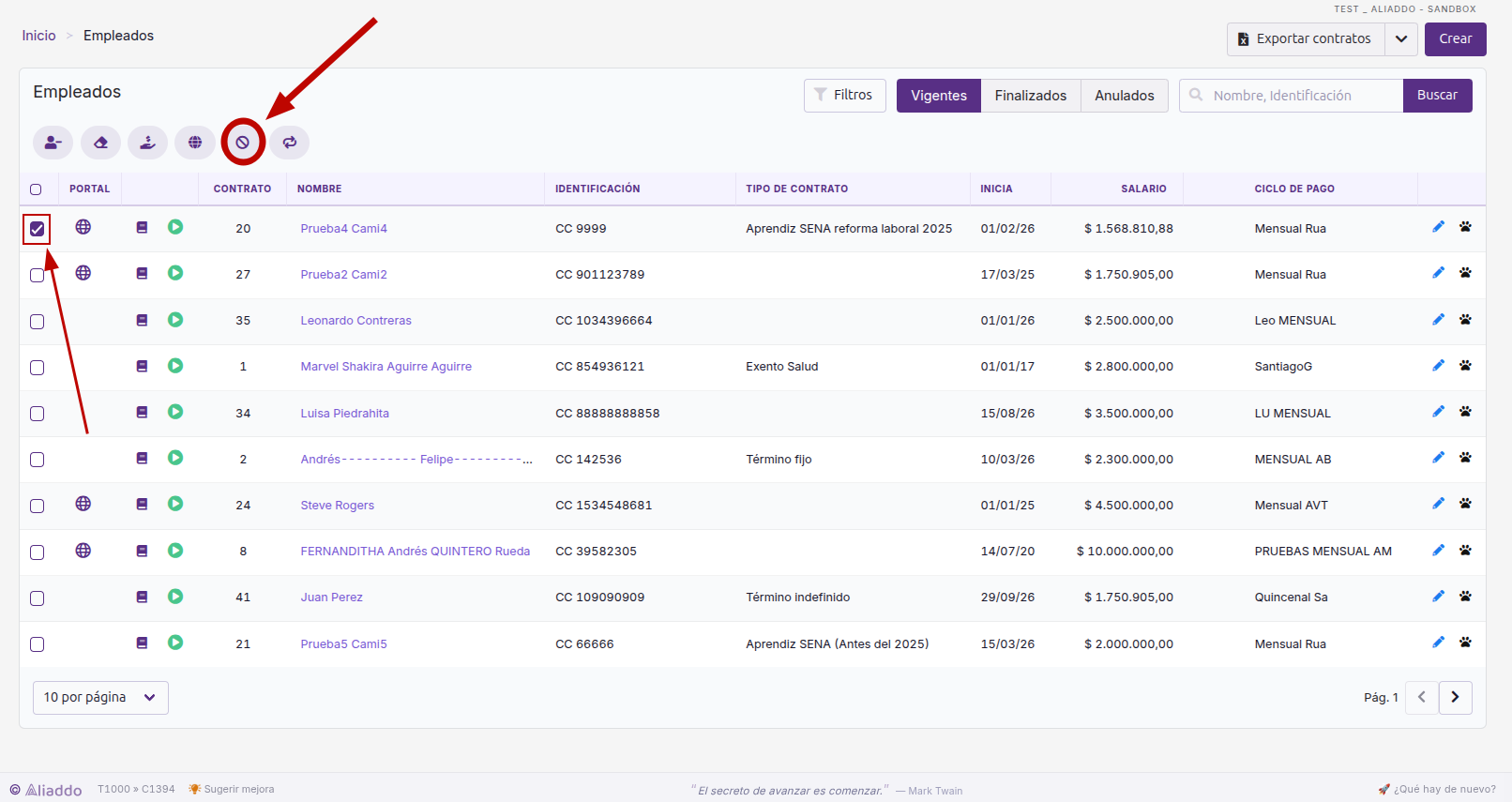Go to Inicio breadcrumb
This screenshot has height=802, width=1512.
point(39,36)
